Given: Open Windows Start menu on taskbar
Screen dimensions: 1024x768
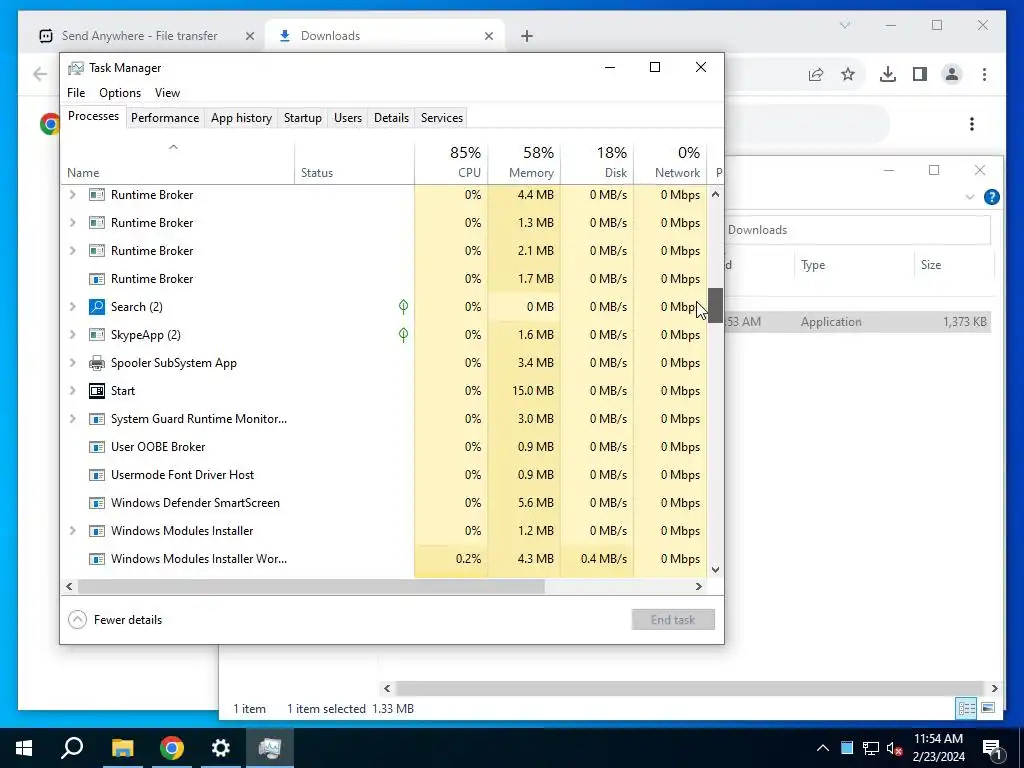Looking at the screenshot, I should point(24,748).
